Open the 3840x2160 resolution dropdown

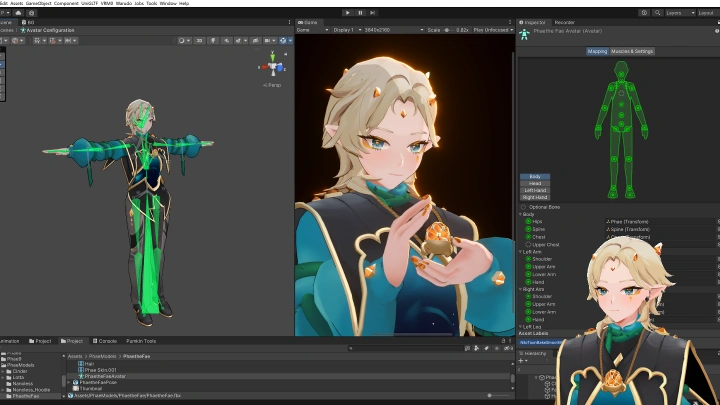[394, 30]
